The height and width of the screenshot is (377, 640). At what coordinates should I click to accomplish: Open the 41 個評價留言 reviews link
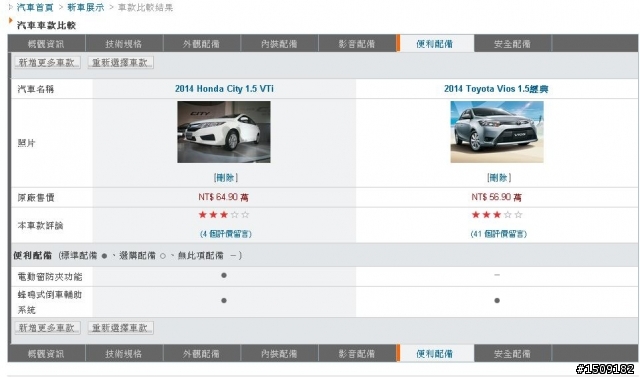[498, 234]
